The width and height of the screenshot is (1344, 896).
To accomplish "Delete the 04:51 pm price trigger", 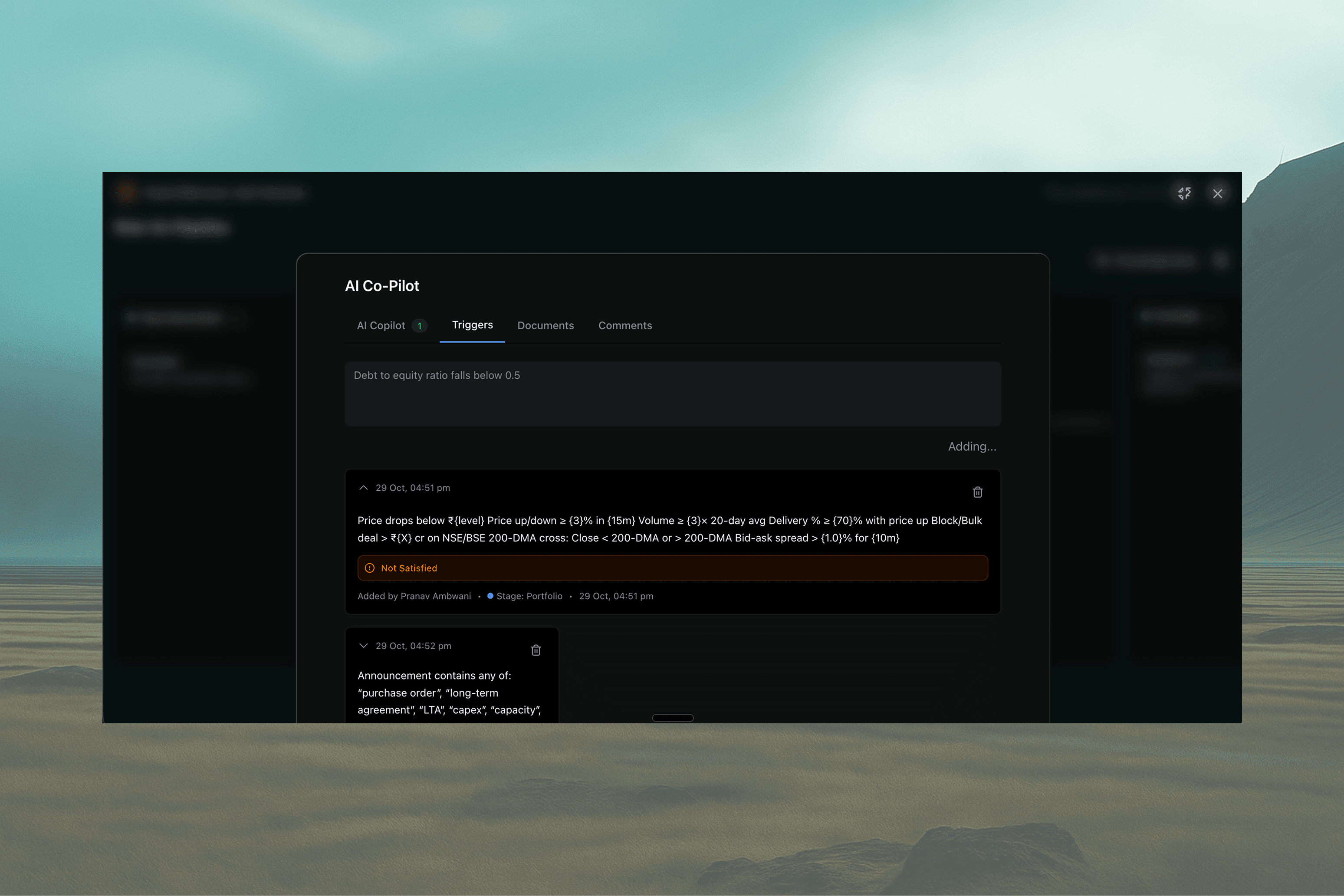I will (977, 492).
